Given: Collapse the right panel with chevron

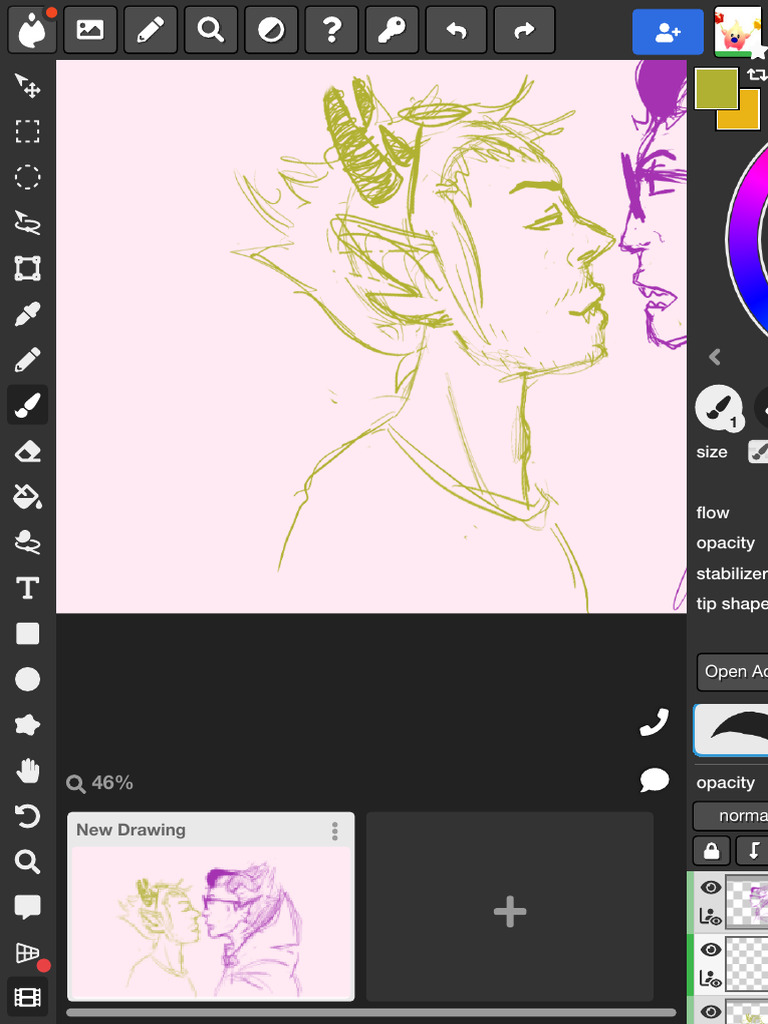Looking at the screenshot, I should tap(714, 357).
